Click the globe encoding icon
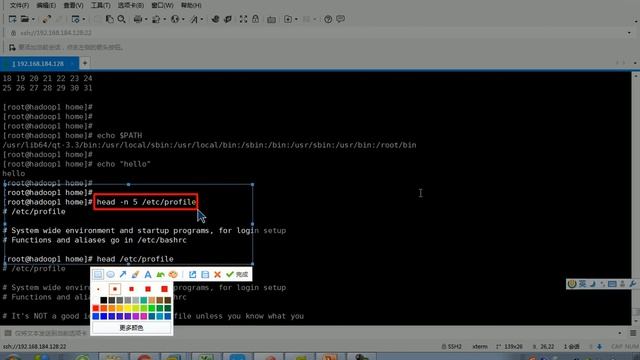Viewport: 640px width, 360px height. point(175,19)
